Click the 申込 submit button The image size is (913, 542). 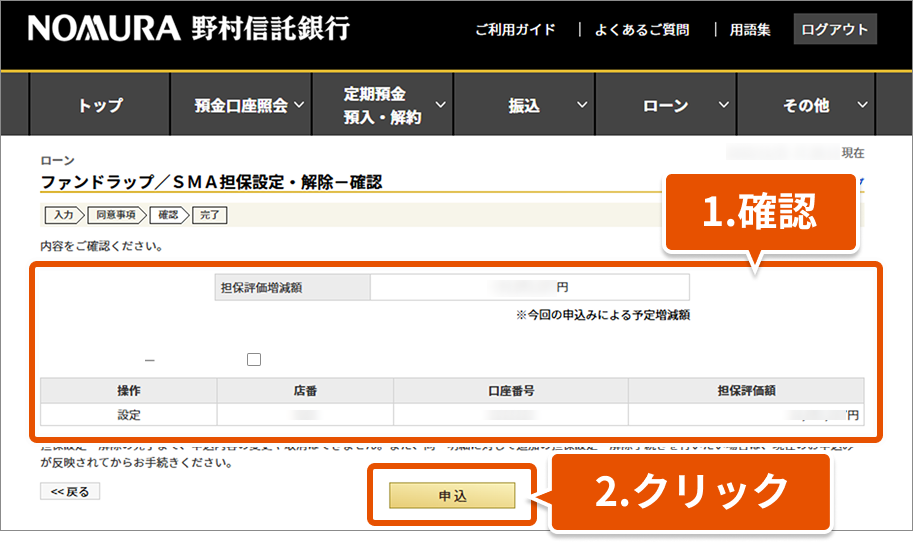(452, 495)
